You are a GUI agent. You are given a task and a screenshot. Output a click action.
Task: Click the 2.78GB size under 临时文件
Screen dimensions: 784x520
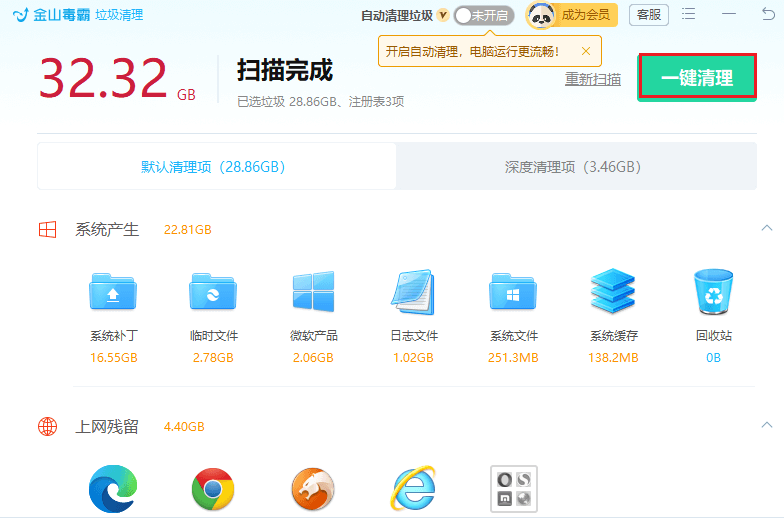point(213,358)
